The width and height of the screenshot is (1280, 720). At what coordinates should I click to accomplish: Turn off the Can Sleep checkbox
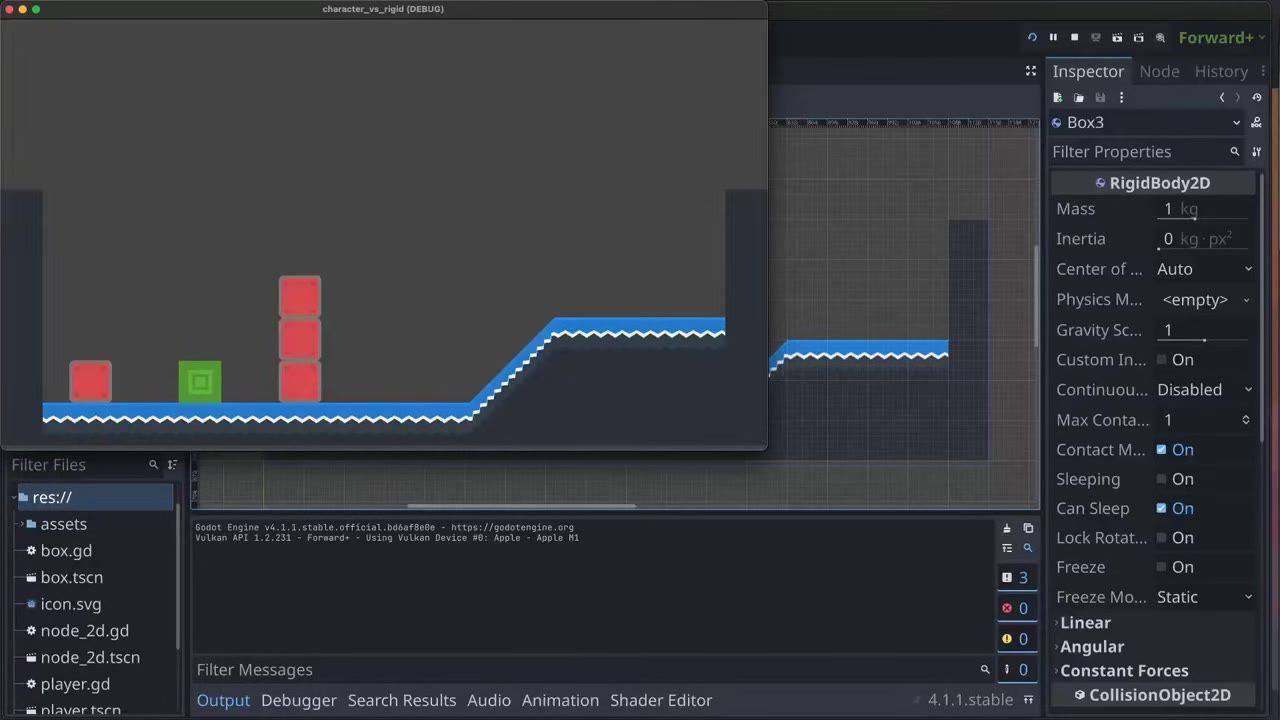point(1161,508)
